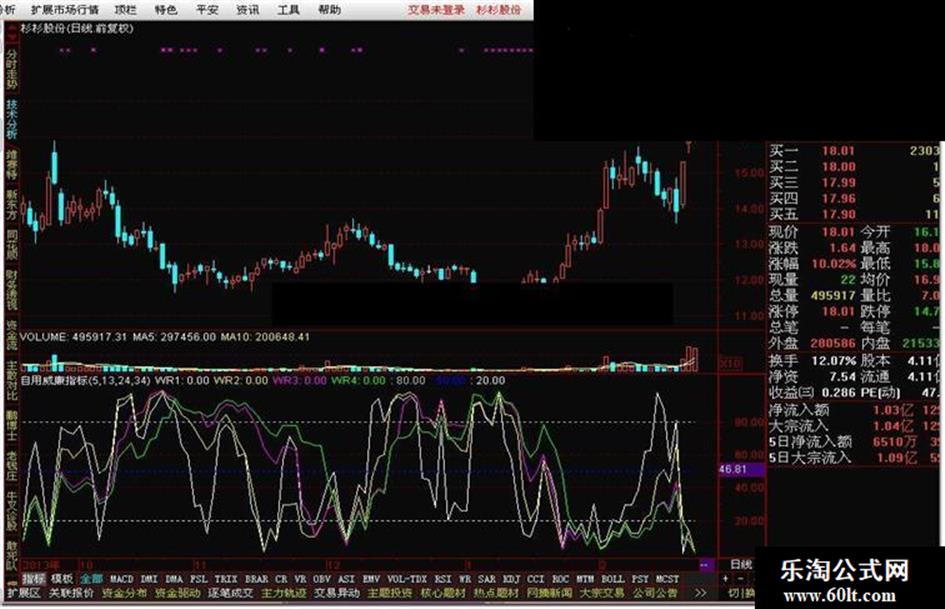Open the 主题投资 bottom tab

tap(390, 593)
